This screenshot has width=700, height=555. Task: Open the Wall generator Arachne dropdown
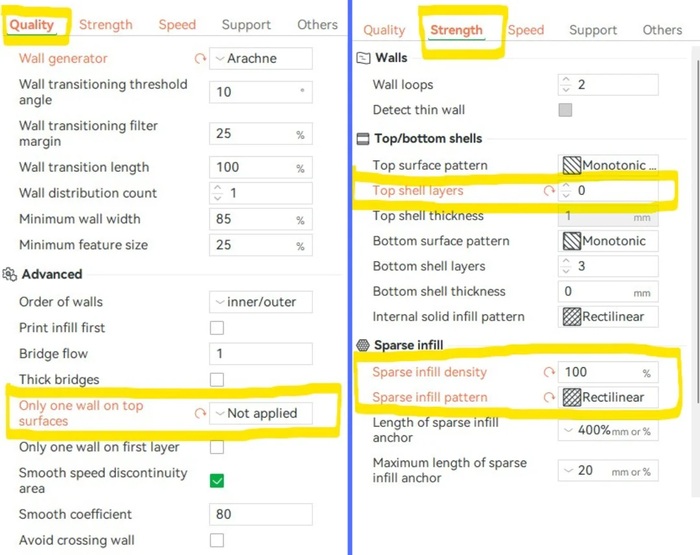tap(261, 59)
